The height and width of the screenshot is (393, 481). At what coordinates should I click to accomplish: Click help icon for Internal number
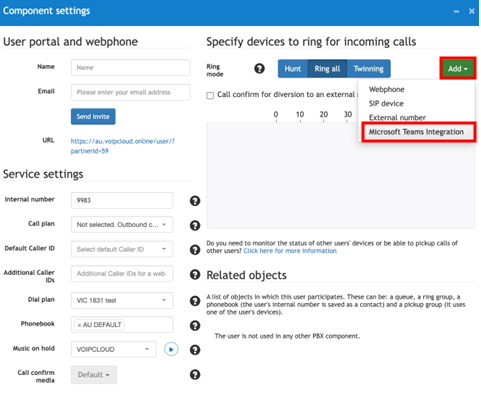[x=195, y=201]
